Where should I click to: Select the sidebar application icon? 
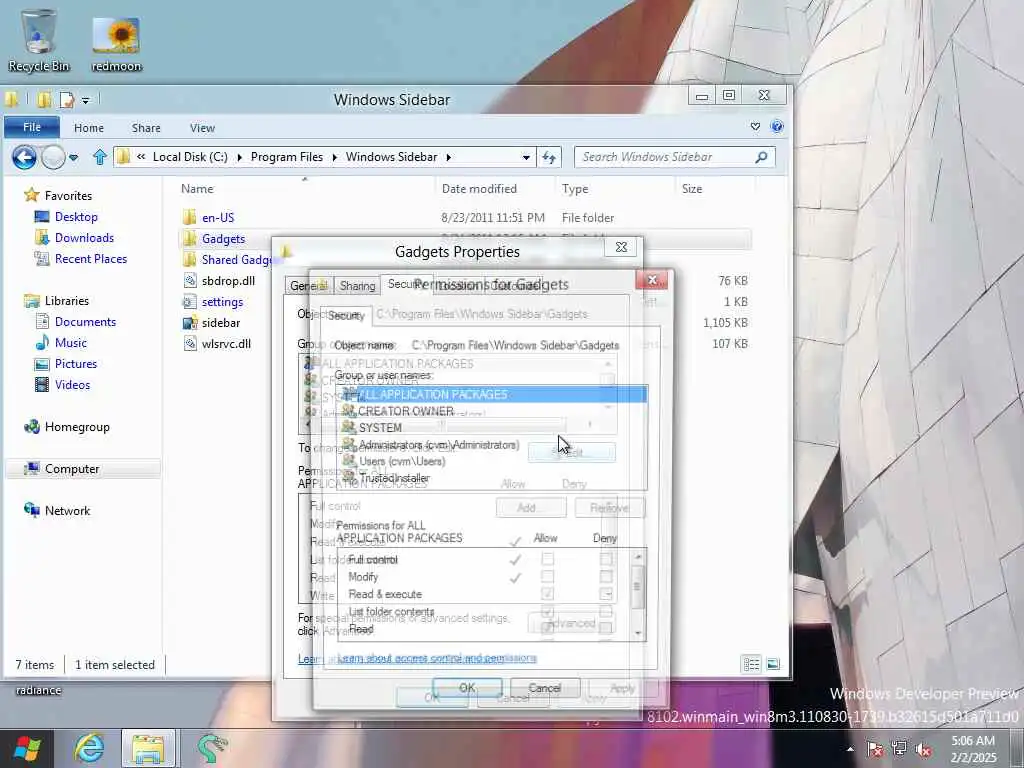(189, 323)
